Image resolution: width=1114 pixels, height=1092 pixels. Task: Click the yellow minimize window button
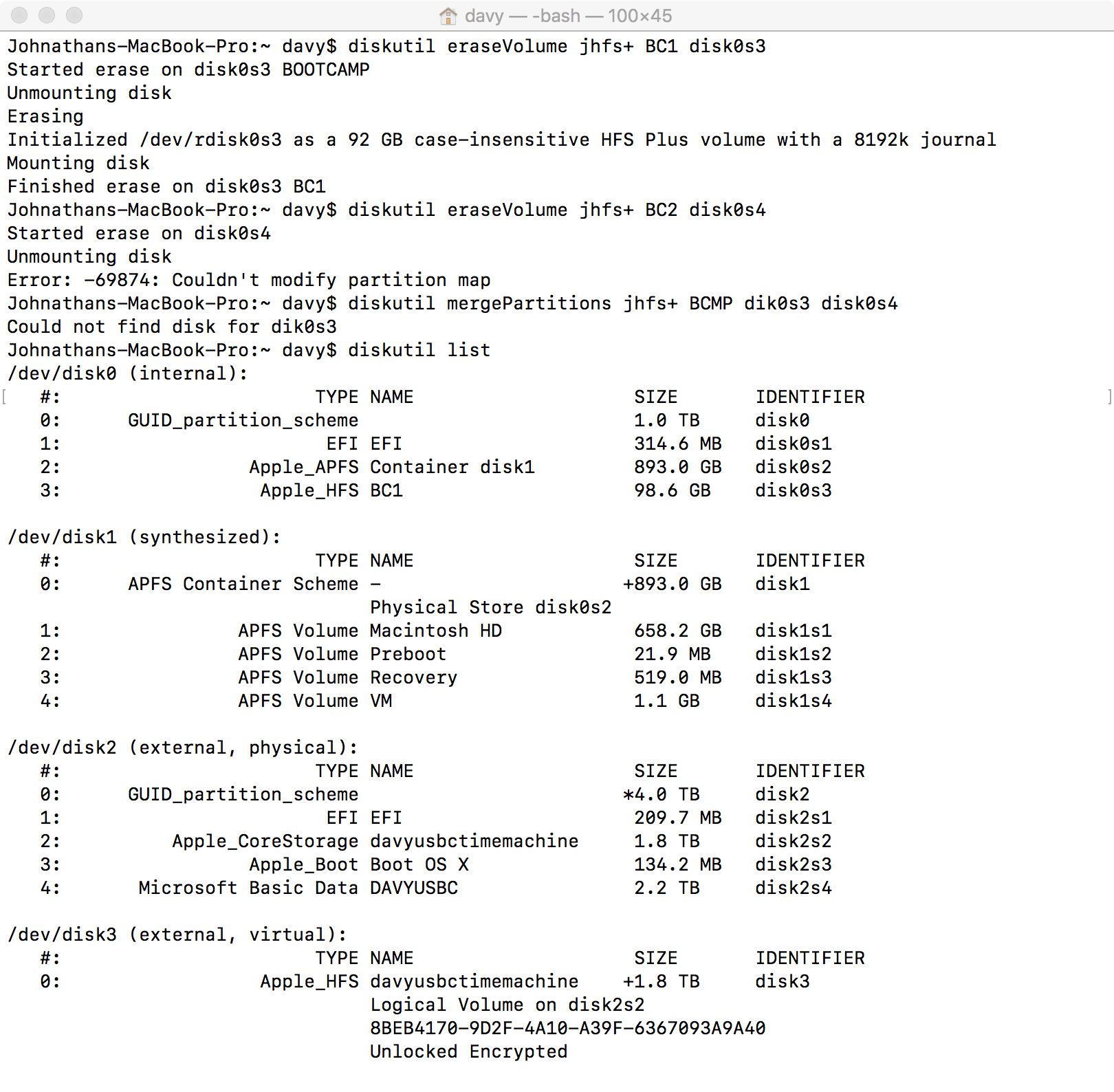(47, 14)
